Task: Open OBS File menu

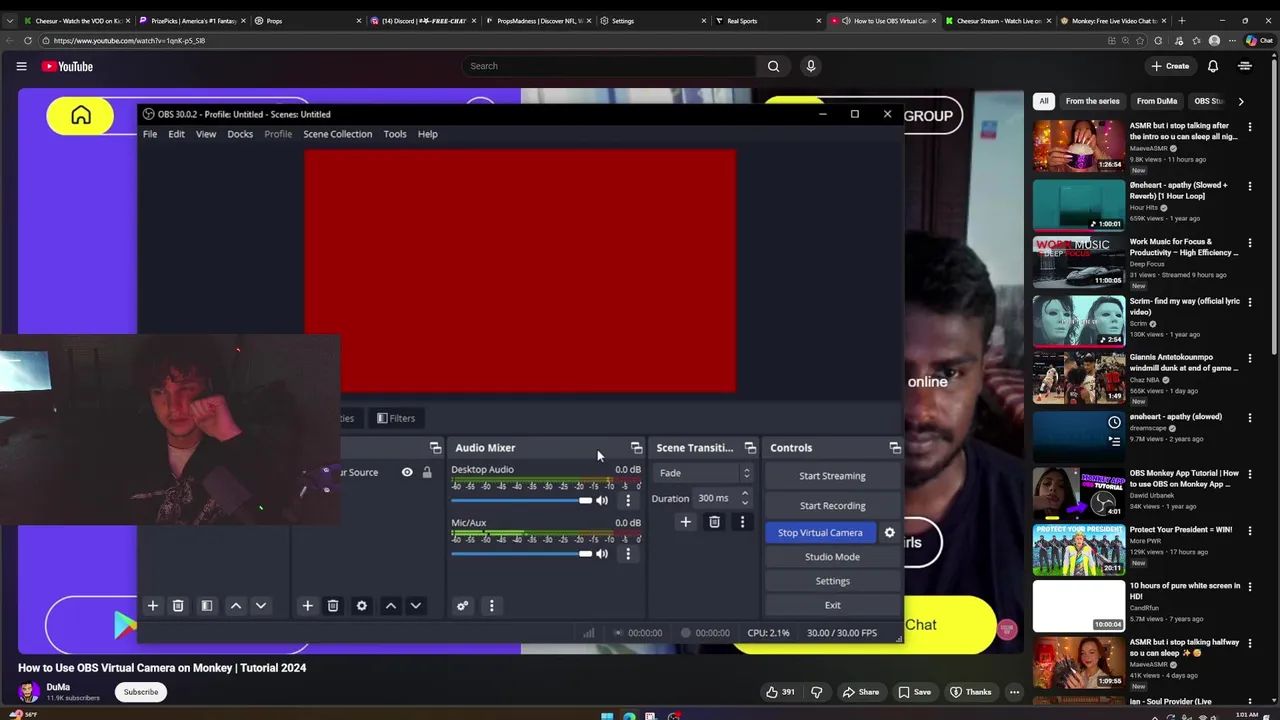Action: 150,134
